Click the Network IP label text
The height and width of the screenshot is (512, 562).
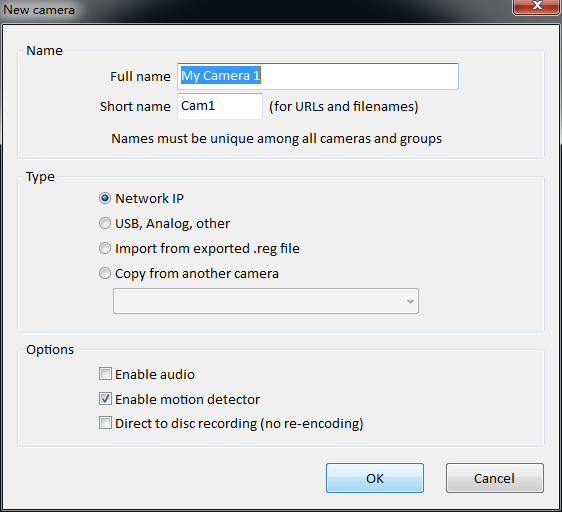click(x=149, y=199)
